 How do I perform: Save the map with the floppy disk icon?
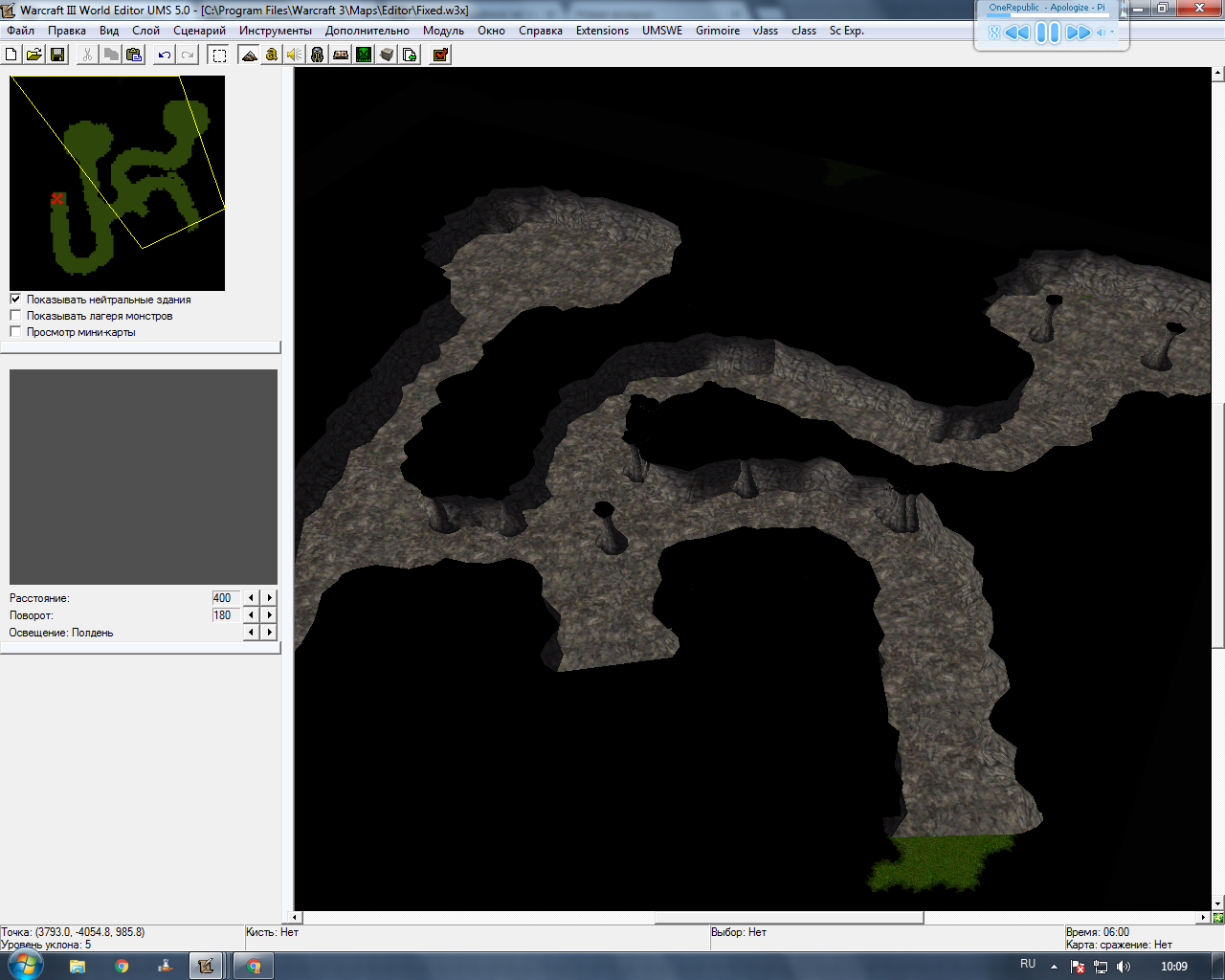(x=57, y=55)
